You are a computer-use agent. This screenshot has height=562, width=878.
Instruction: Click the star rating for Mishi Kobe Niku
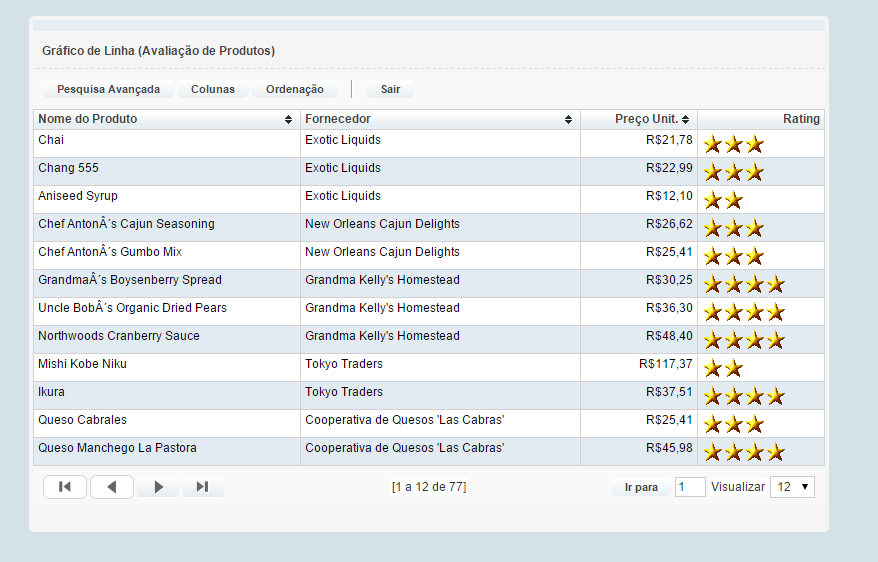[723, 368]
